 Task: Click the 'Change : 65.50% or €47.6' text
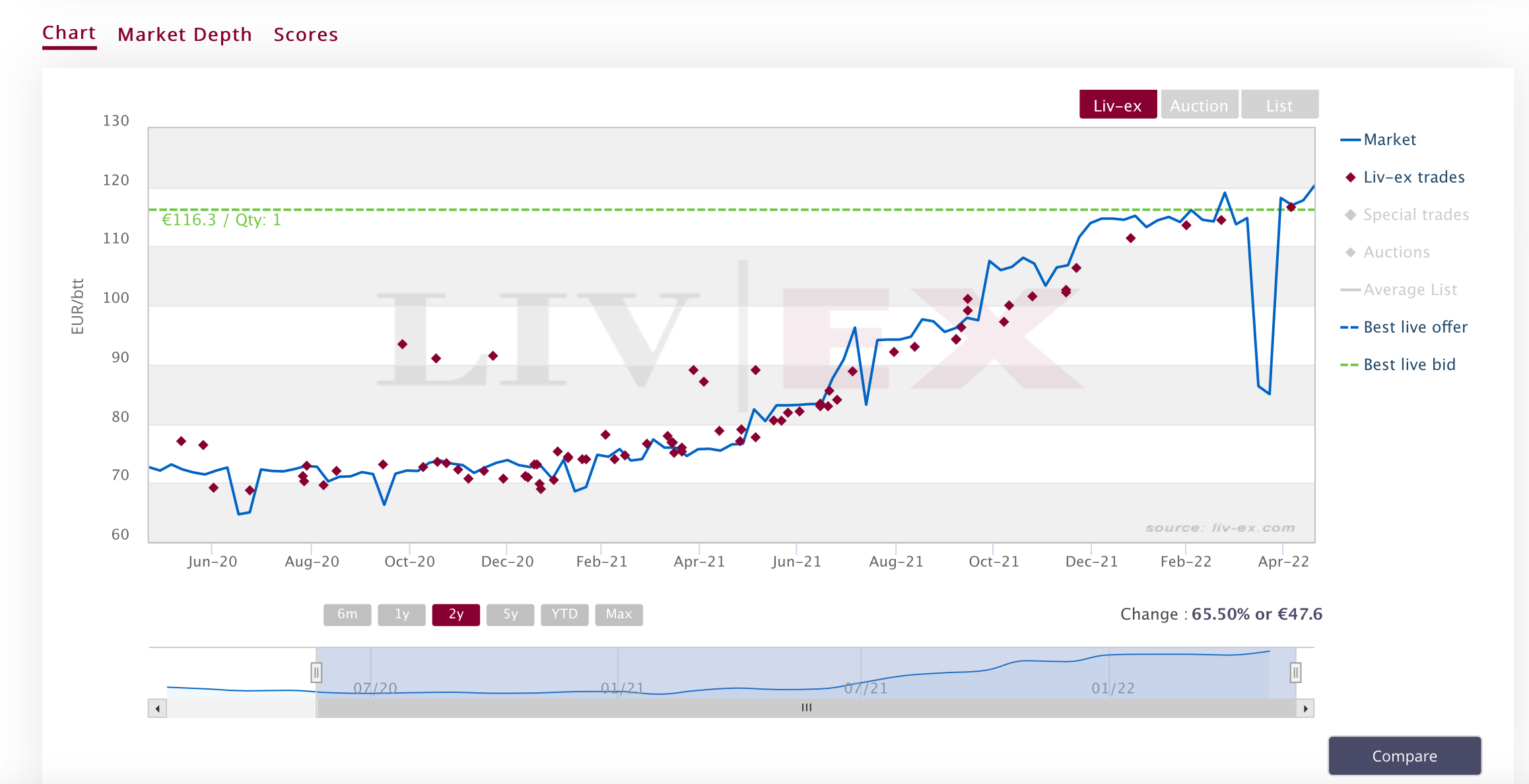pyautogui.click(x=1221, y=614)
